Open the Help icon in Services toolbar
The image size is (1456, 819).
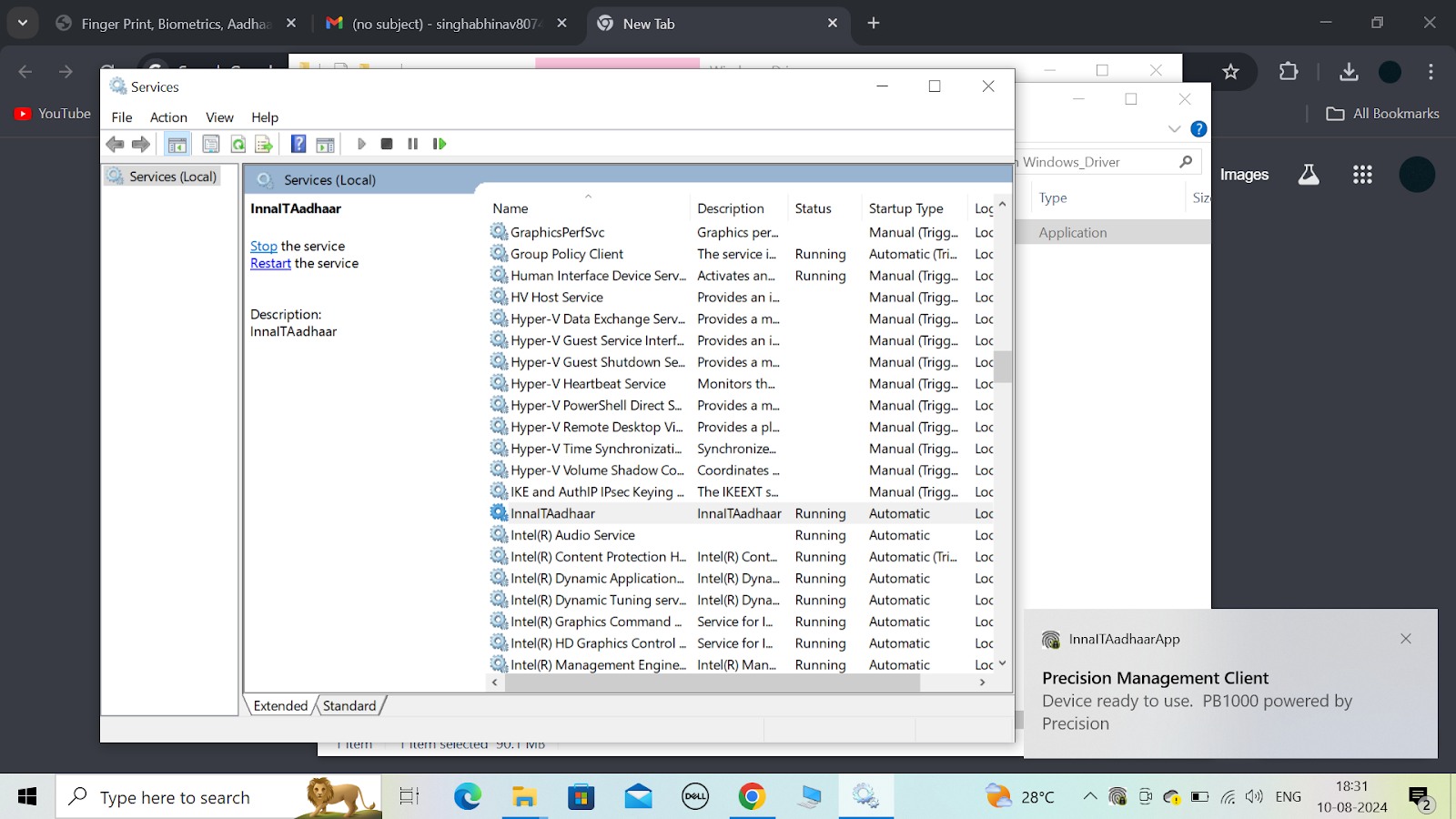click(x=298, y=144)
